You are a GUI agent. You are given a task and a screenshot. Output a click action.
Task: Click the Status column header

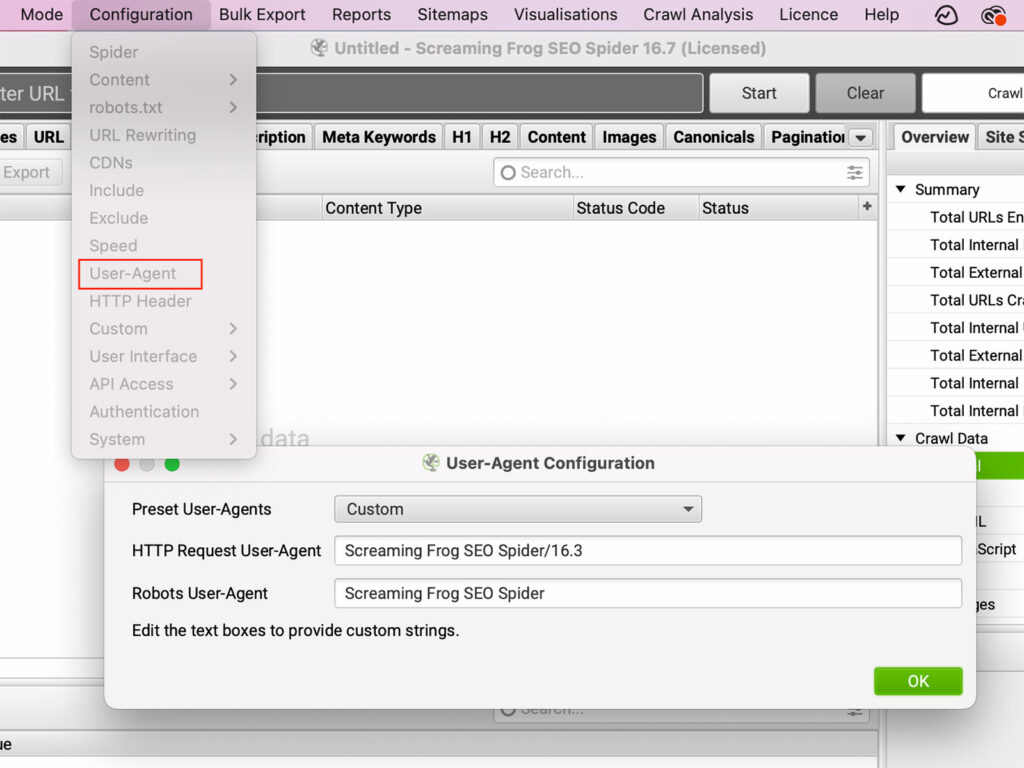click(778, 208)
